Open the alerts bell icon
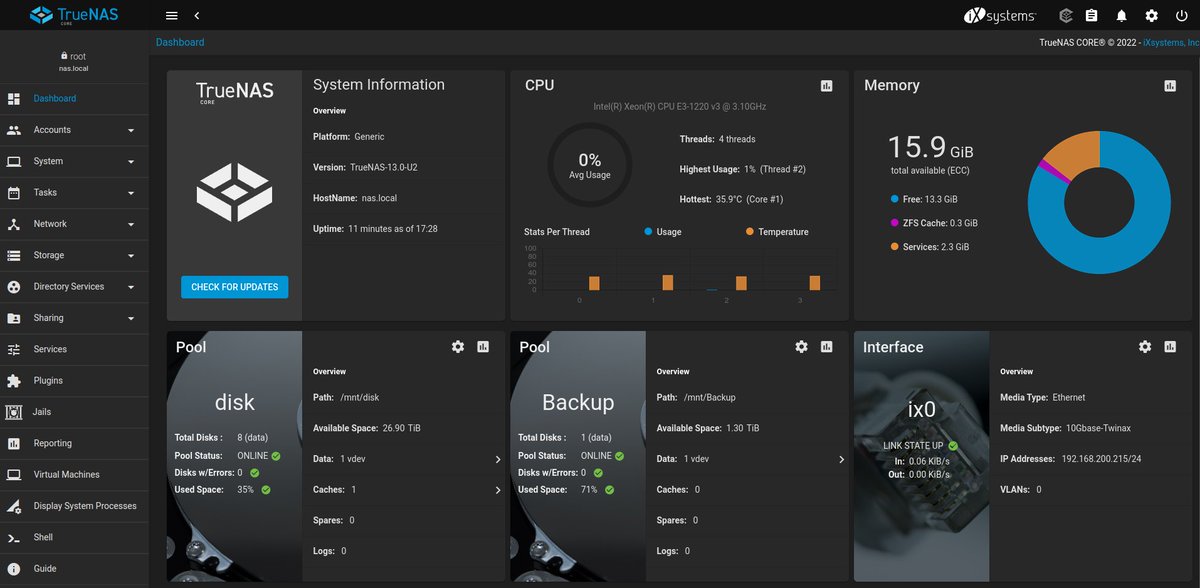This screenshot has width=1200, height=588. (1122, 16)
